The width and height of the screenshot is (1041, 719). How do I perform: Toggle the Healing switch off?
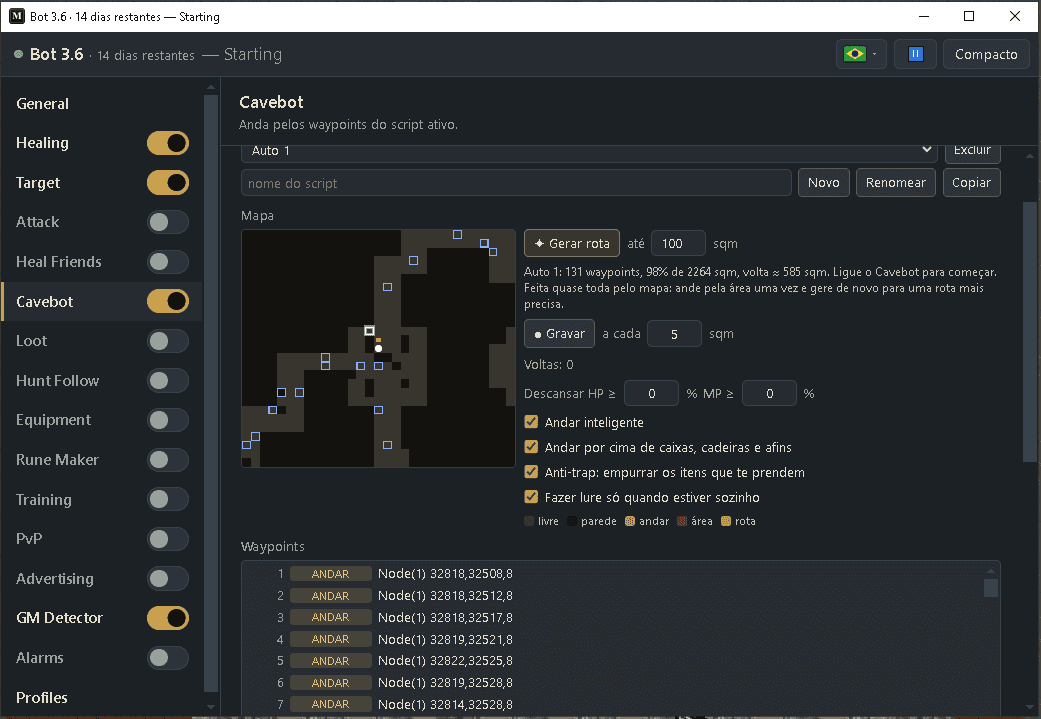click(168, 143)
